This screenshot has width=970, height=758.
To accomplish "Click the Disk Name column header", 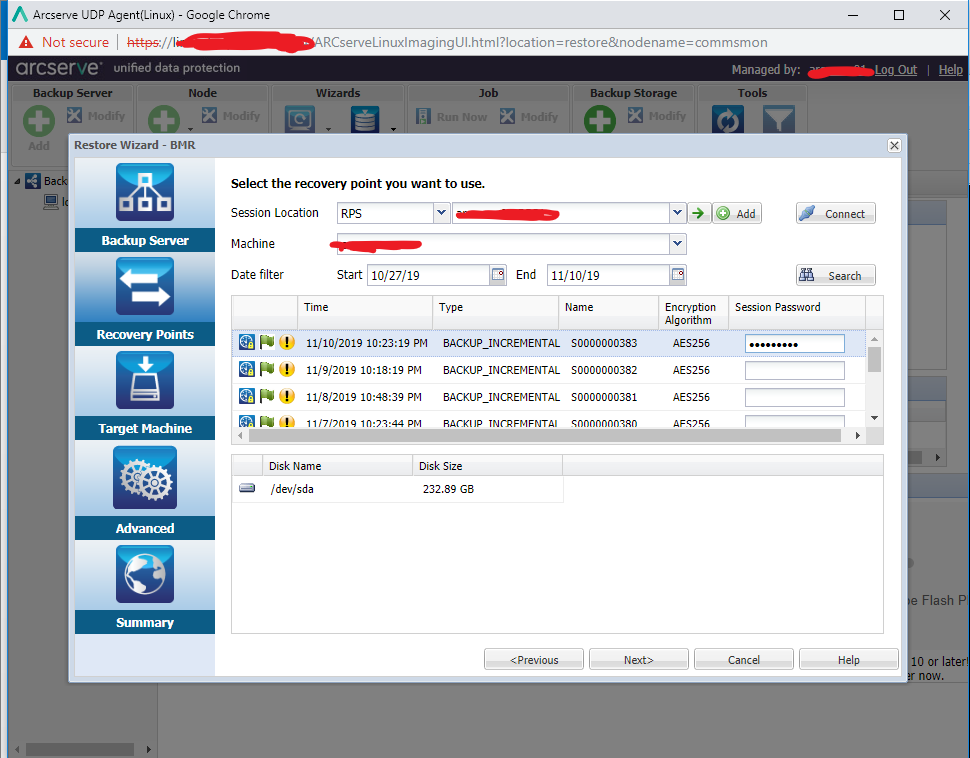I will tap(338, 466).
